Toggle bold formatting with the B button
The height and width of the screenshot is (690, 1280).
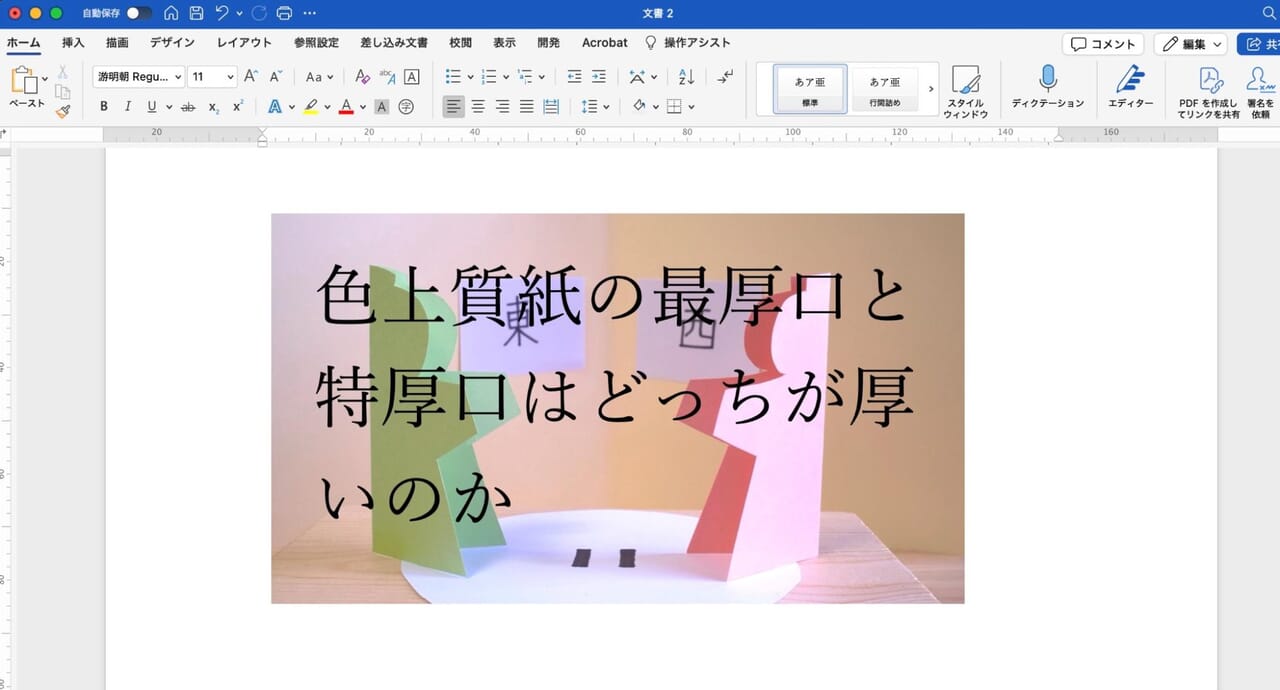pos(103,106)
